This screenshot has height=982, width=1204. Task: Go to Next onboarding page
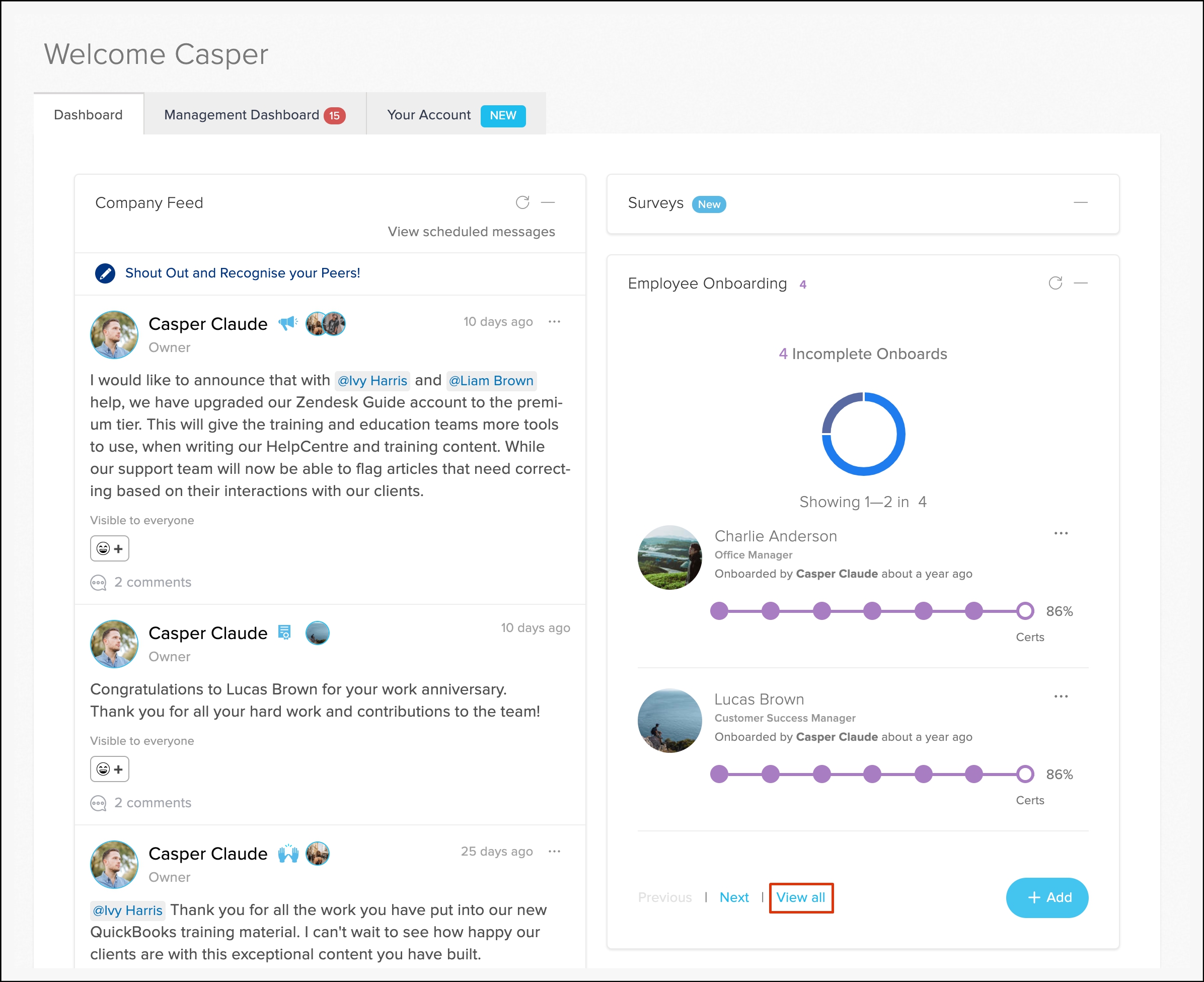734,898
